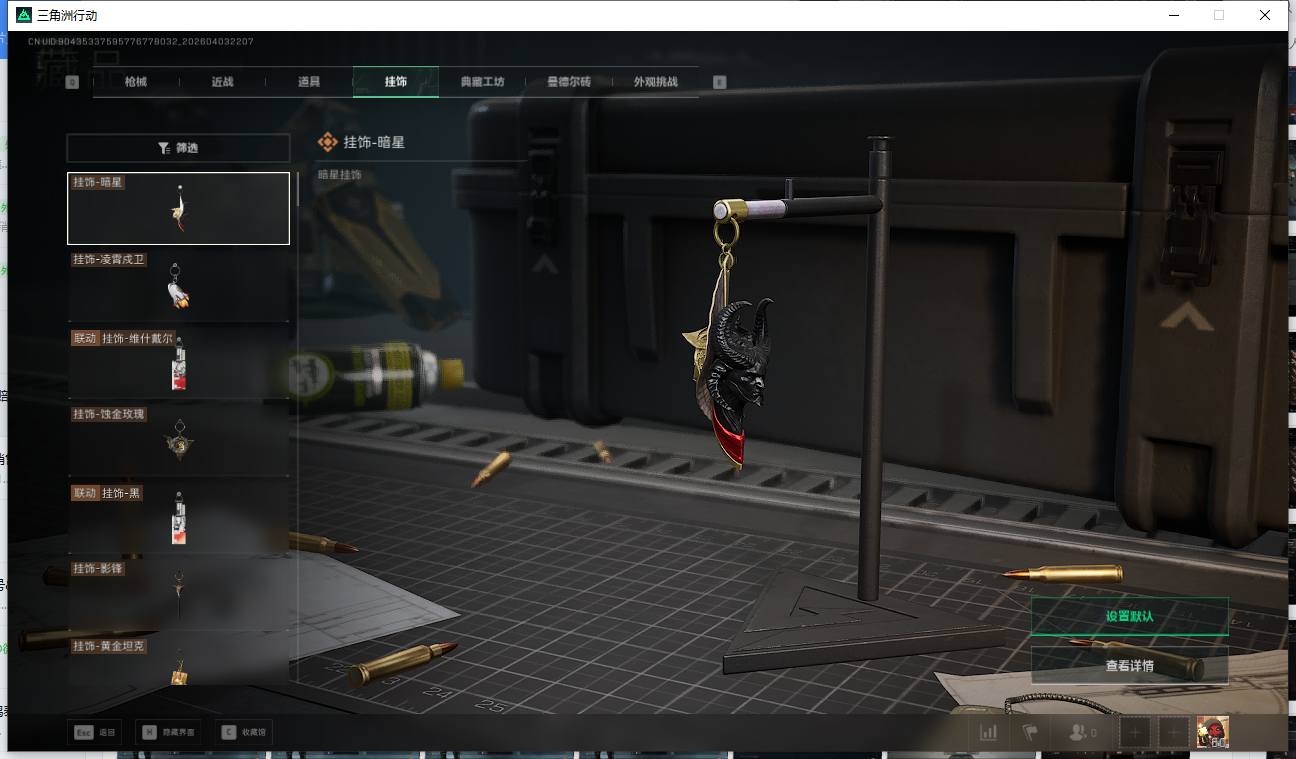Open the 收藏馆 collection shortcut icon
This screenshot has height=759, width=1296.
click(x=229, y=732)
